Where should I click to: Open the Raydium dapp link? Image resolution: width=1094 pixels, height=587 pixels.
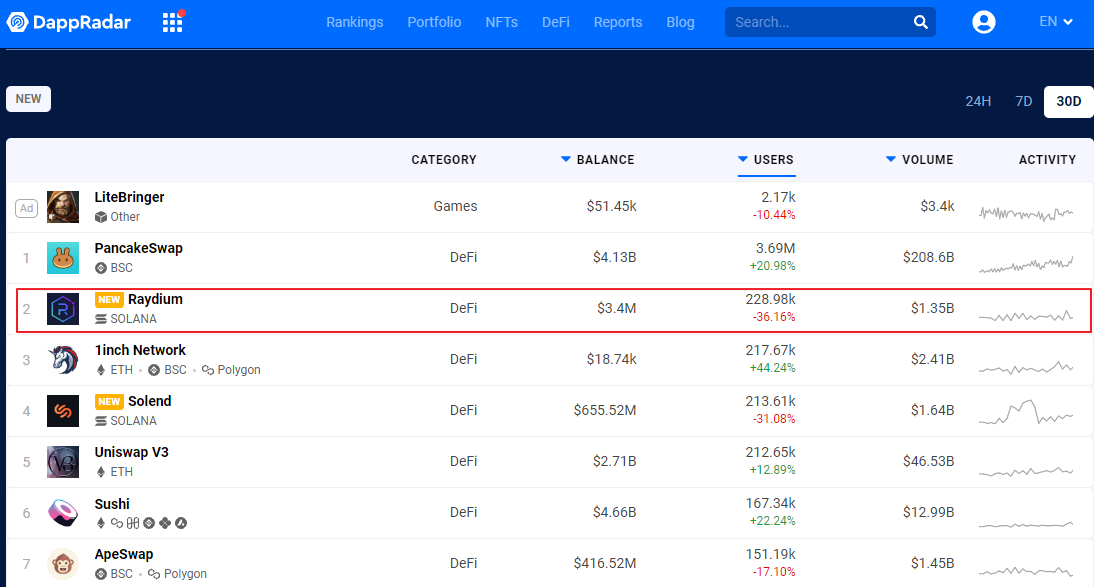click(156, 299)
